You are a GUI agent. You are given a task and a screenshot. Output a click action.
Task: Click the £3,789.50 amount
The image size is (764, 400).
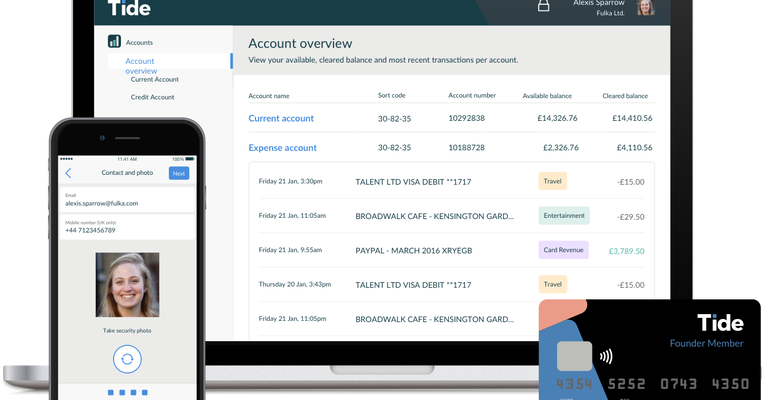coord(626,251)
